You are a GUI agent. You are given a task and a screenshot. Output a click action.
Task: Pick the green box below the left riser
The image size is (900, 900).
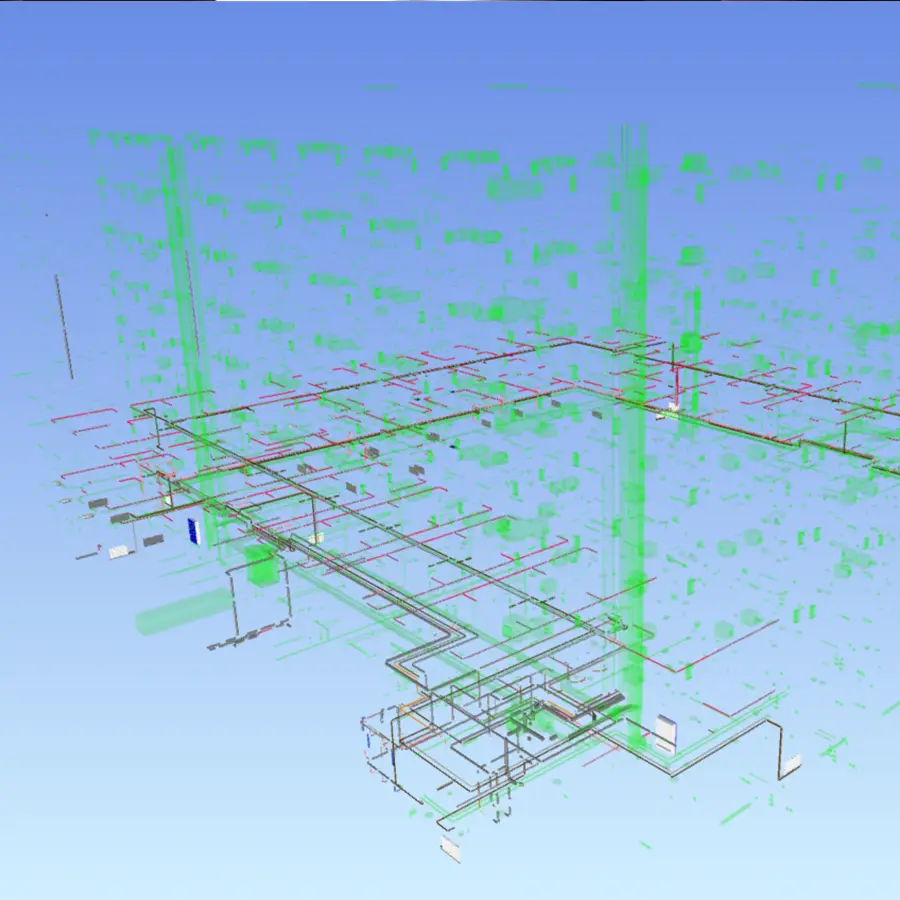point(261,565)
